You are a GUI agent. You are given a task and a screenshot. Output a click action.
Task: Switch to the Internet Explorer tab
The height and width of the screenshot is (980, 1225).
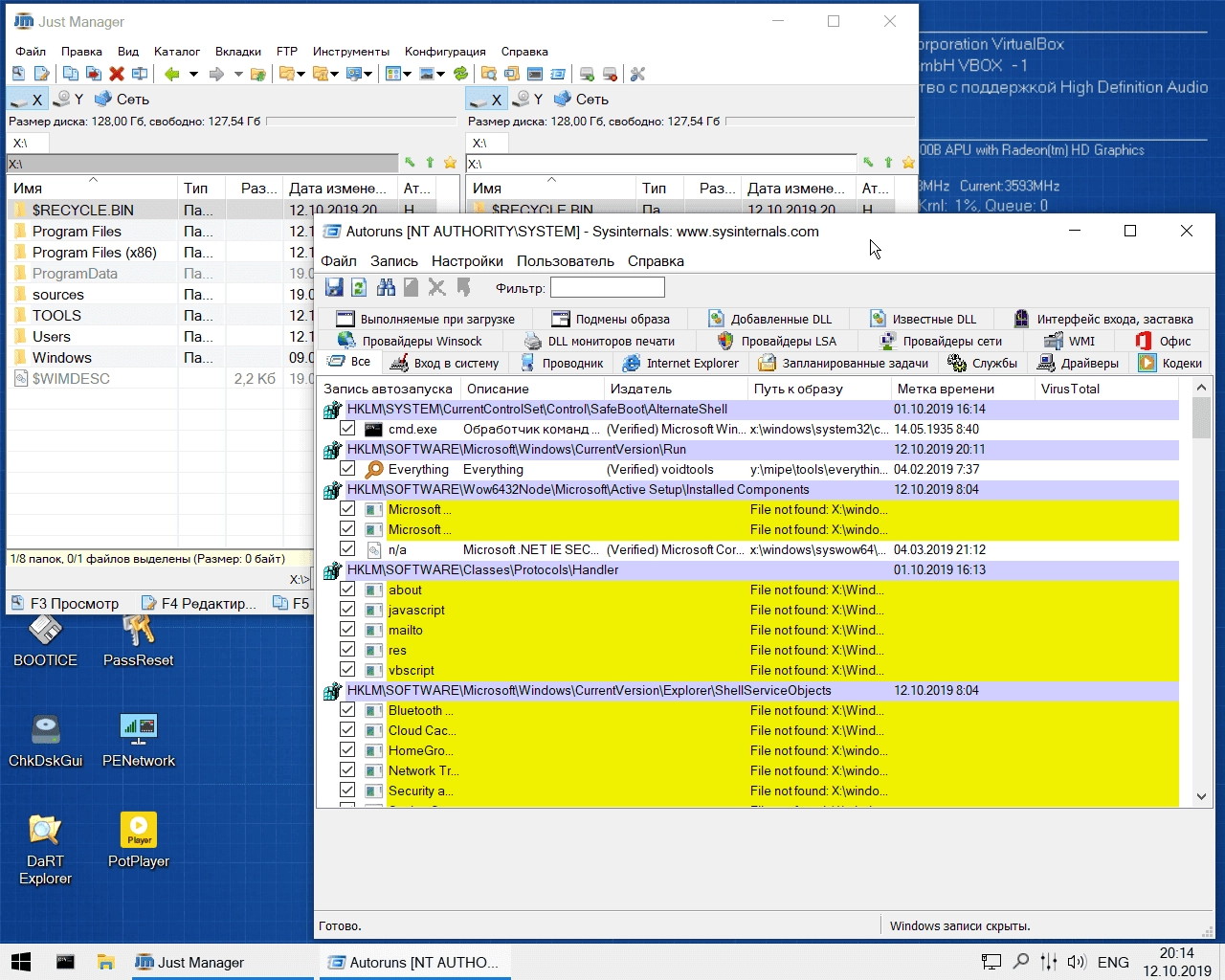[680, 363]
